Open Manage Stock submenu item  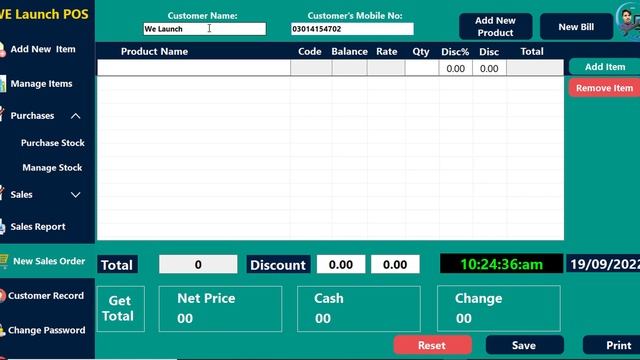coord(52,168)
